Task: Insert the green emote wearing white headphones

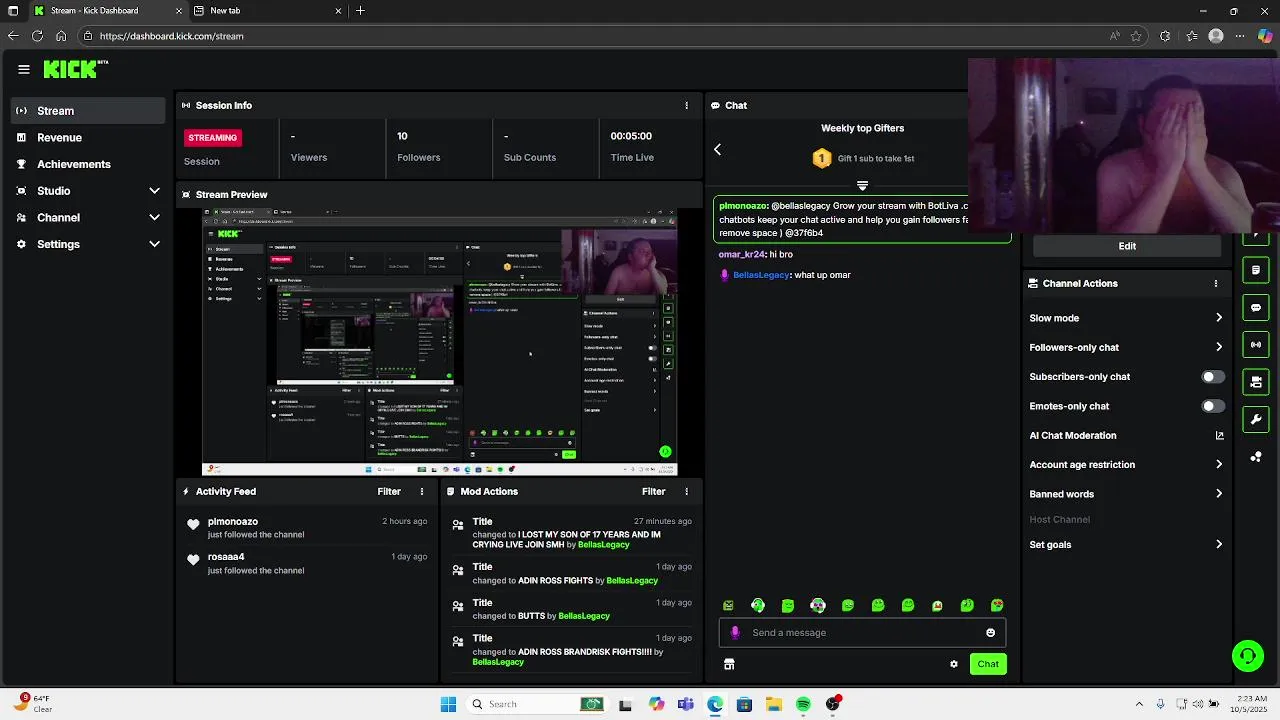Action: (758, 605)
